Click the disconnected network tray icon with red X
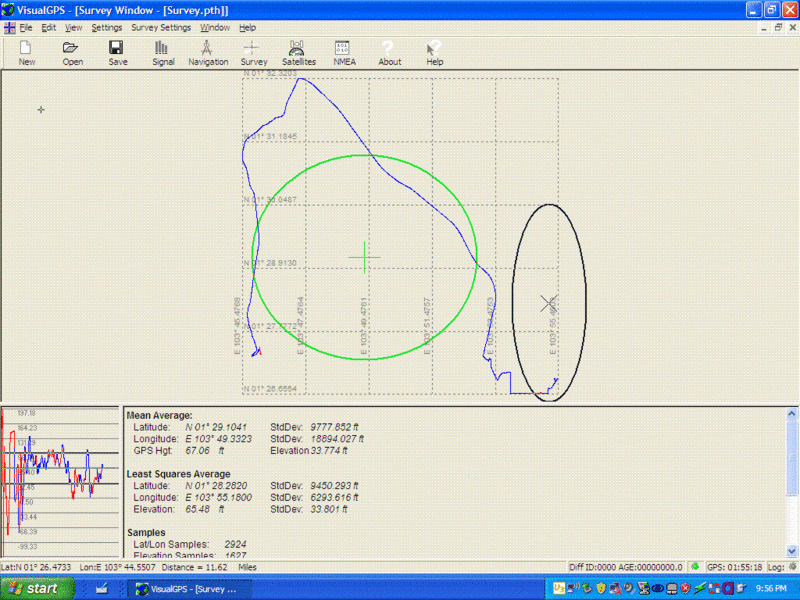The height and width of the screenshot is (600, 800). 615,588
